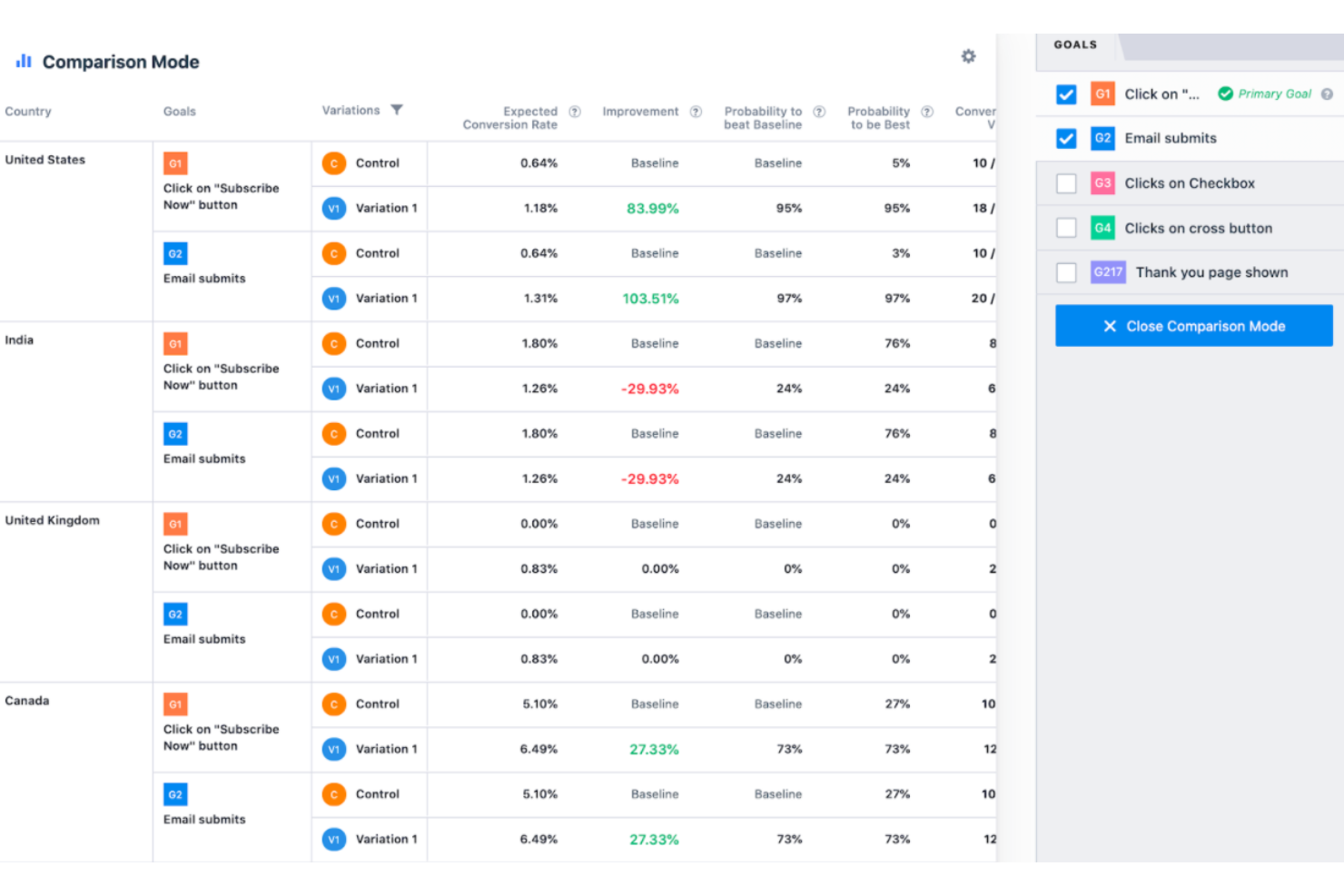Click the Control icon in Canada's first row
Screen dimensions: 1344x896
click(333, 704)
